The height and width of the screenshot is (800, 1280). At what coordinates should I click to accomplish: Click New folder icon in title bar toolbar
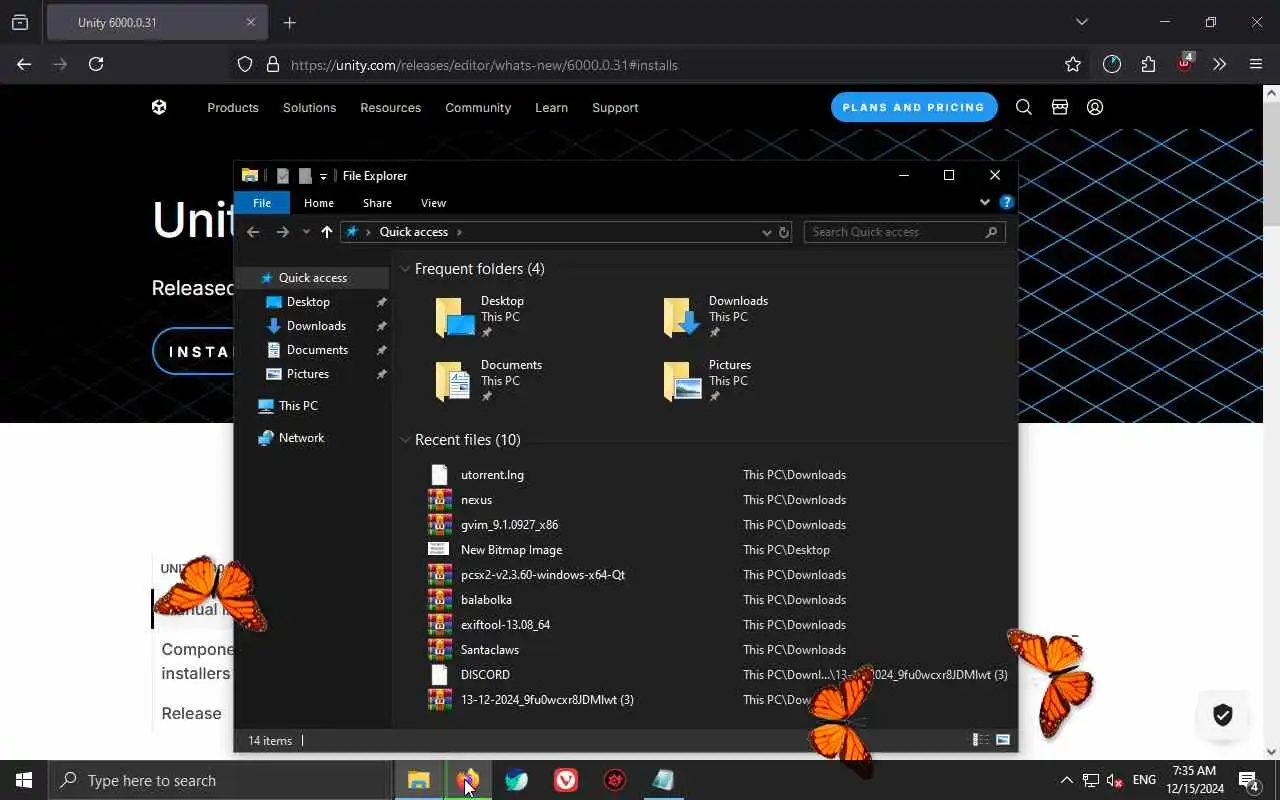(305, 176)
